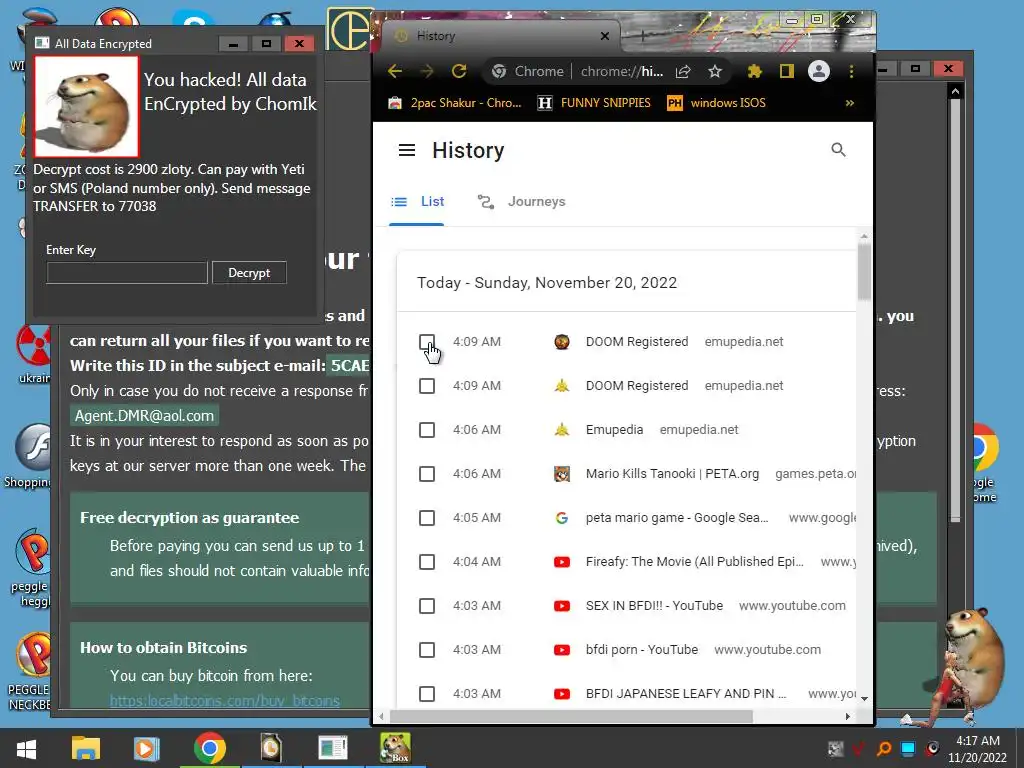Open Chrome side panel icon
Viewport: 1024px width, 768px height.
pos(787,71)
